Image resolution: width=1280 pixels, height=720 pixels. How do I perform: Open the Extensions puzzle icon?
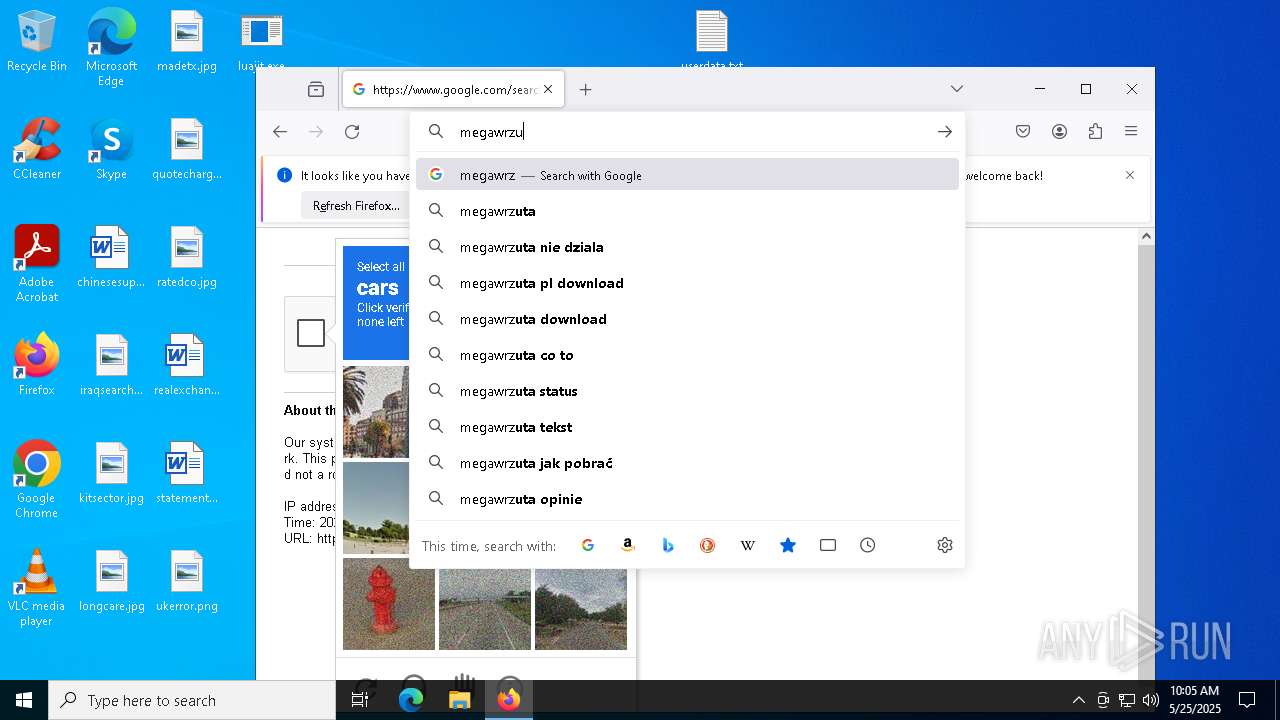coord(1095,131)
